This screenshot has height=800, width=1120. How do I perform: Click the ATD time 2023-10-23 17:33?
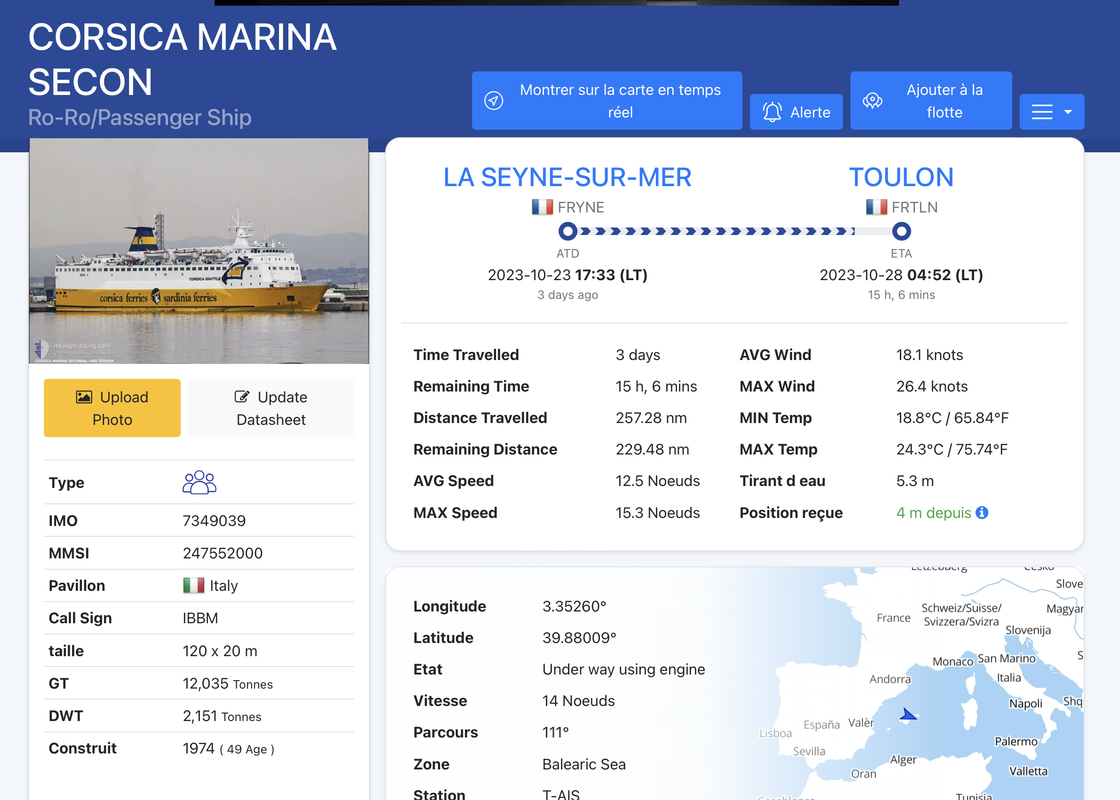568,275
